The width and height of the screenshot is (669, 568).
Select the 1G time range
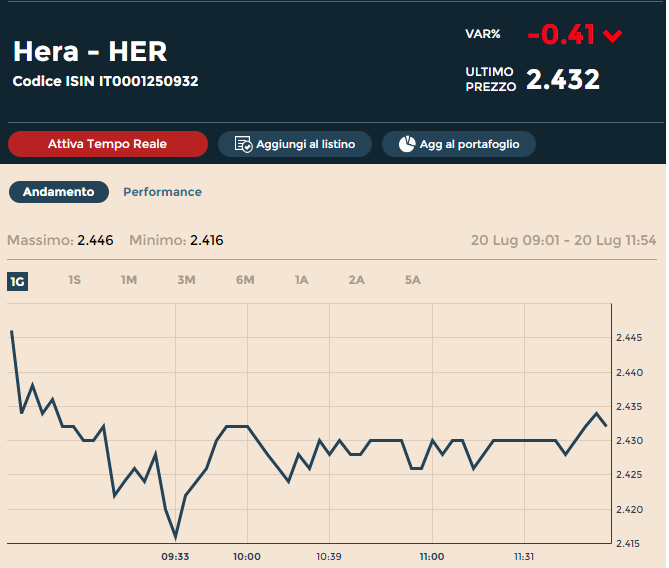(17, 281)
